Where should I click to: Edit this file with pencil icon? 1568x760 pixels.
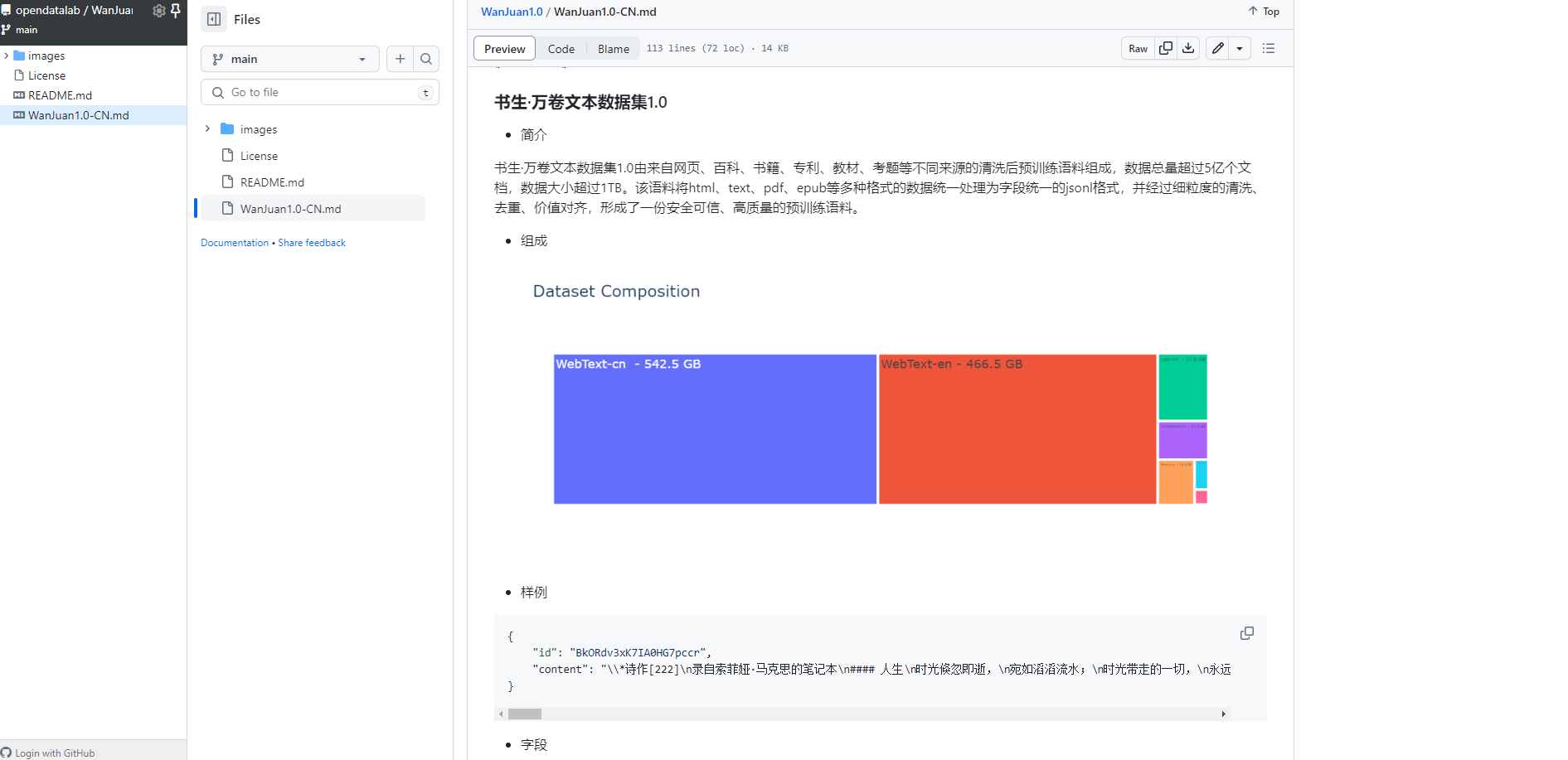coord(1217,48)
